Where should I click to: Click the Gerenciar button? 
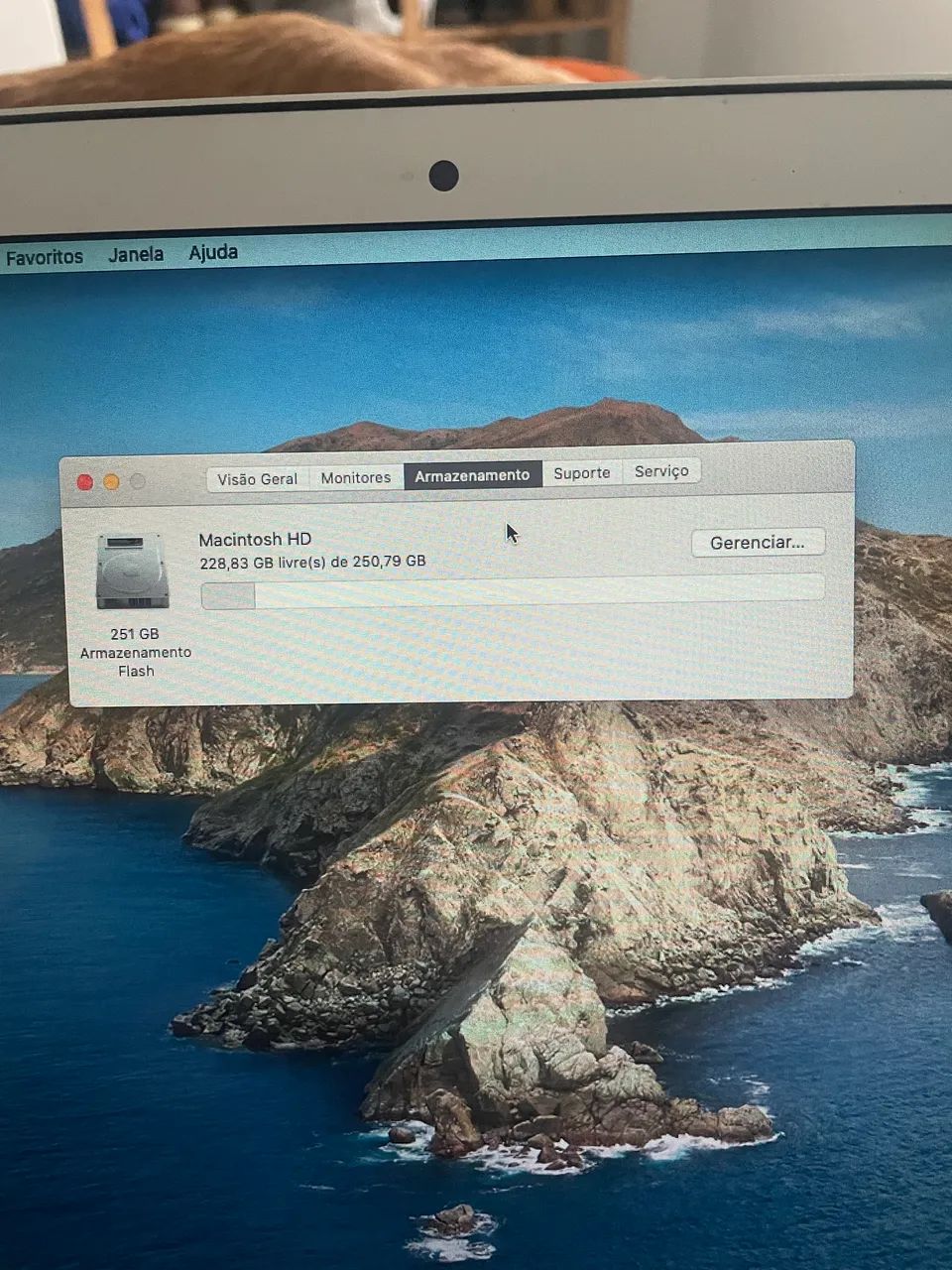point(758,542)
